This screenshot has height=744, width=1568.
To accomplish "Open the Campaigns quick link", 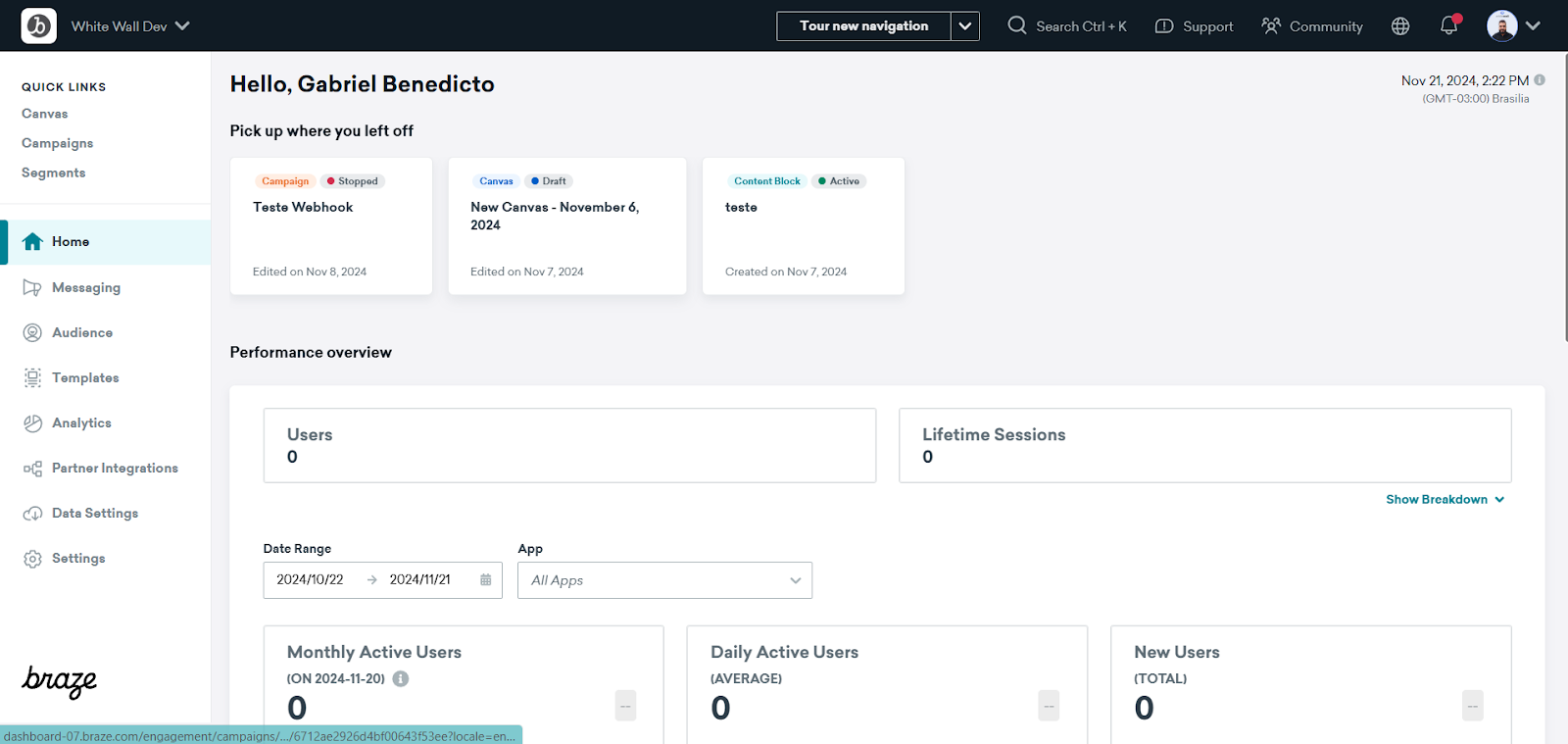I will [x=58, y=143].
